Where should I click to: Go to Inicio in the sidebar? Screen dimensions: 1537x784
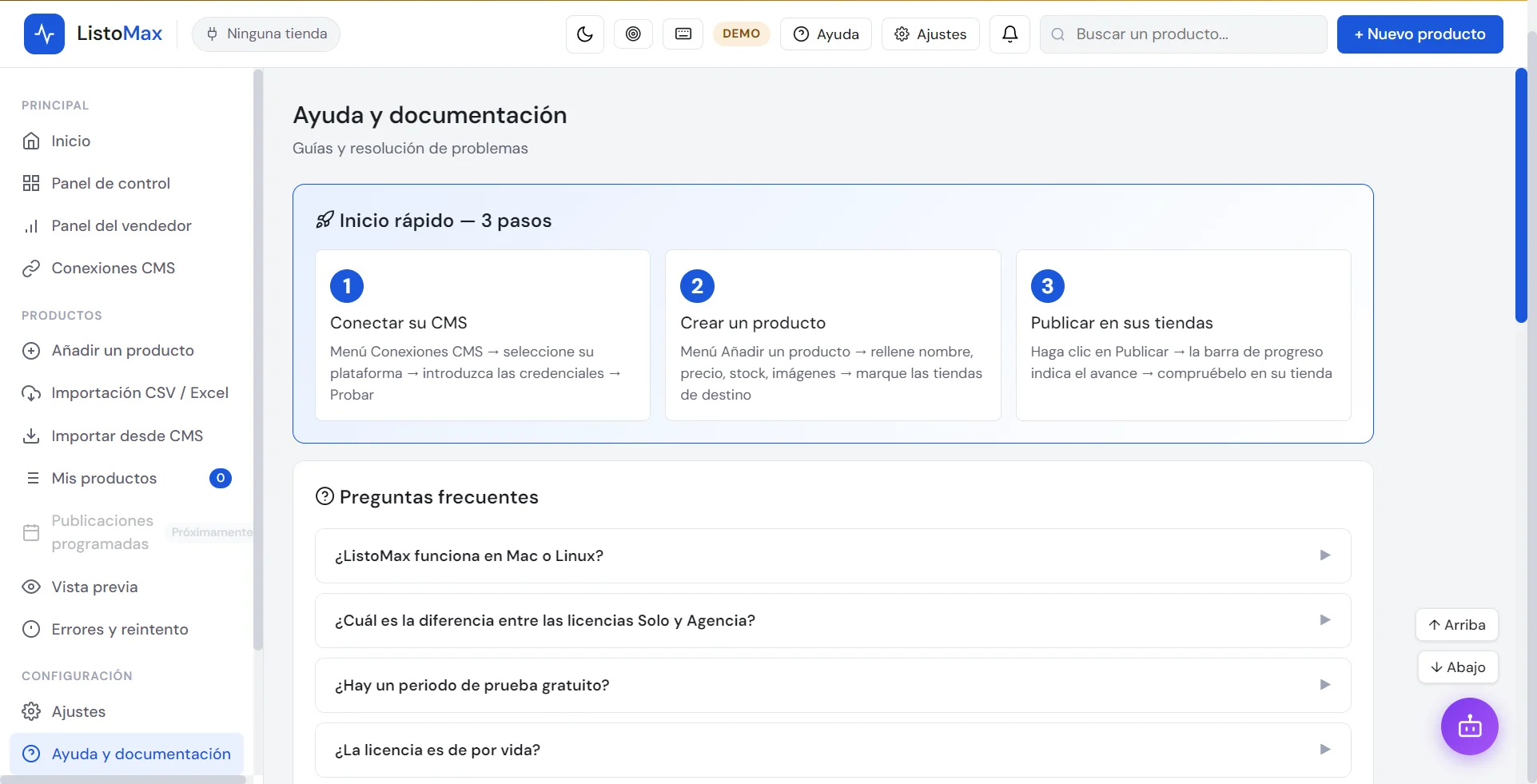(128, 141)
